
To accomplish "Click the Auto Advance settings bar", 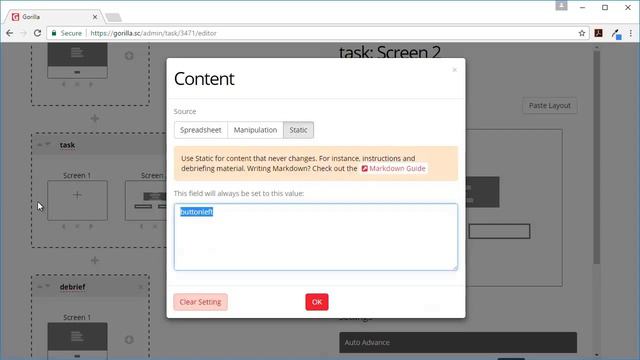I will (458, 342).
